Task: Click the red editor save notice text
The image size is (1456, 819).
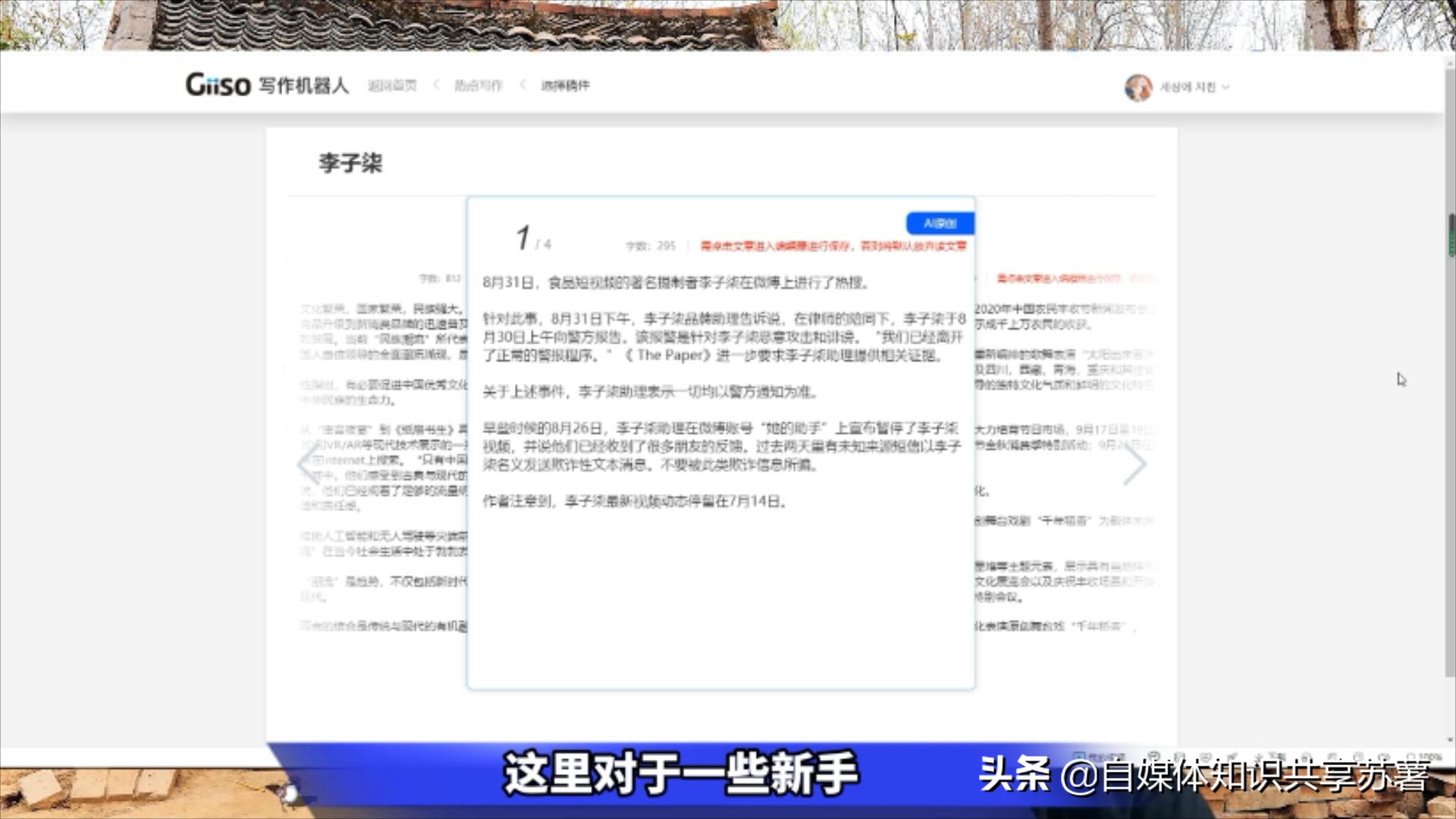Action: [832, 246]
